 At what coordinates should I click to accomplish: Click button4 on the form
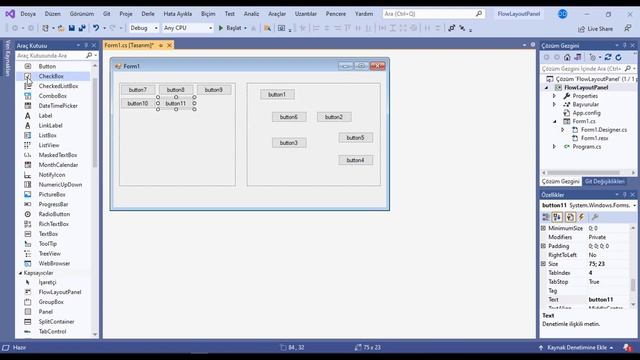pyautogui.click(x=356, y=160)
